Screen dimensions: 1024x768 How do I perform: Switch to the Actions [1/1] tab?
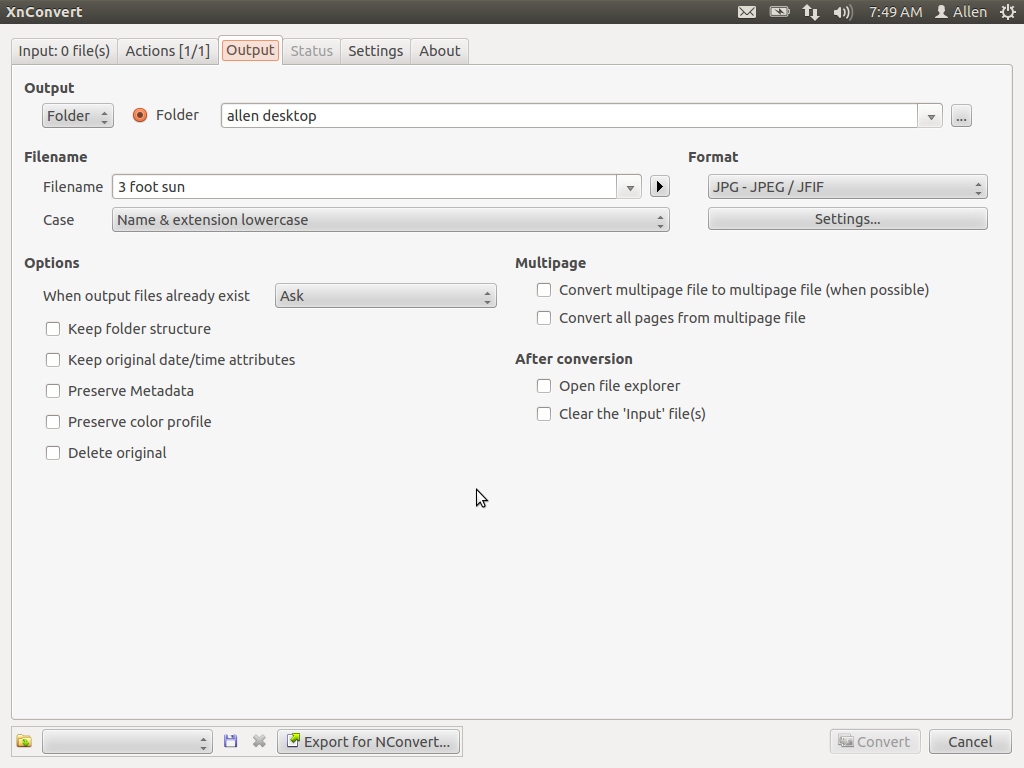pos(168,51)
